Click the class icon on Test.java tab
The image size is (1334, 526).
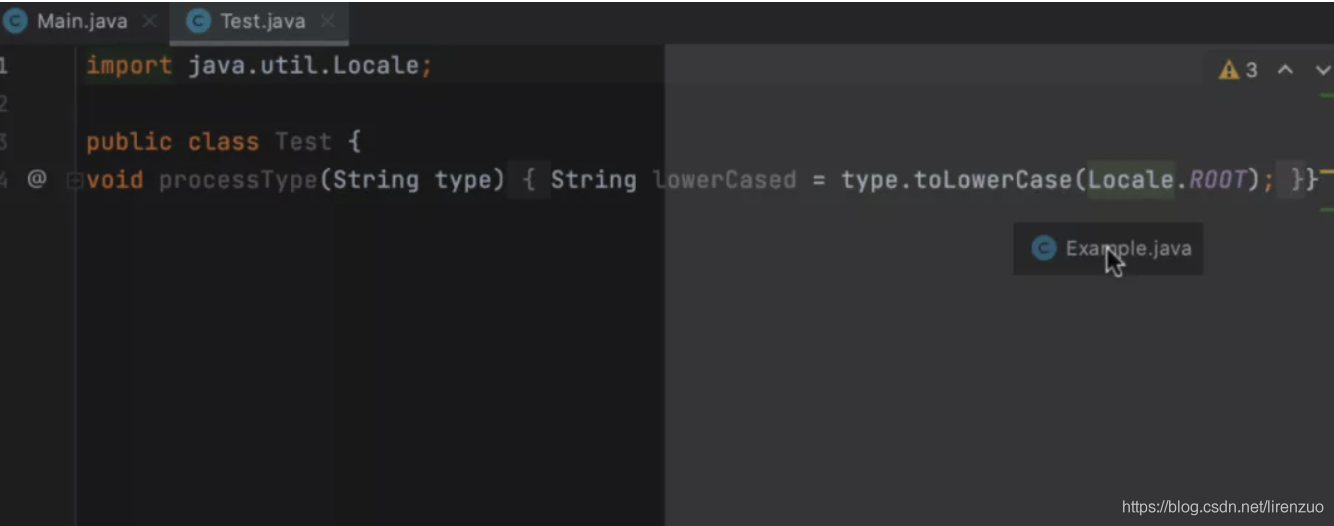[x=198, y=21]
